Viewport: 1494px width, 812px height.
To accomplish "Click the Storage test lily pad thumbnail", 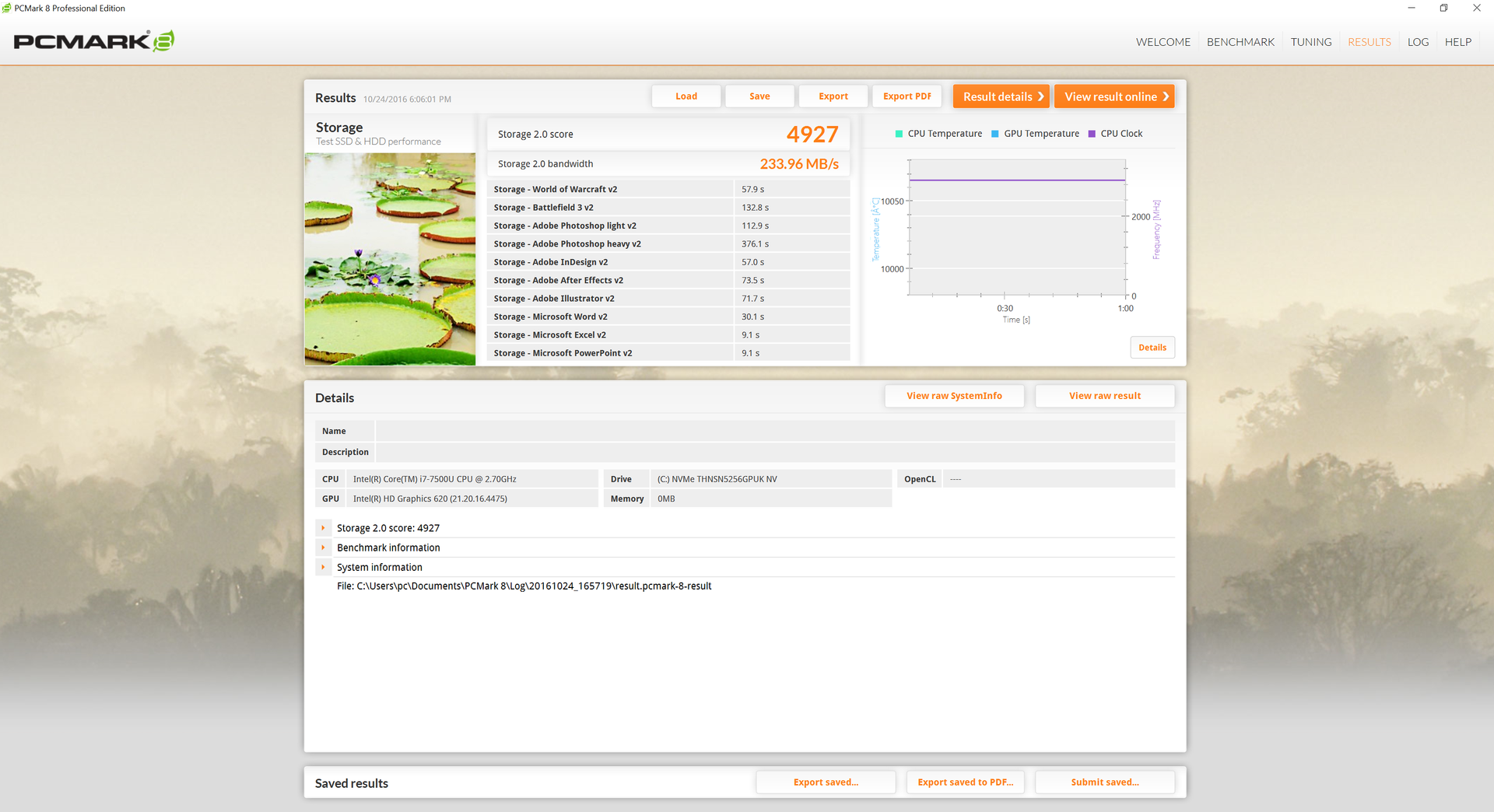I will pyautogui.click(x=390, y=259).
